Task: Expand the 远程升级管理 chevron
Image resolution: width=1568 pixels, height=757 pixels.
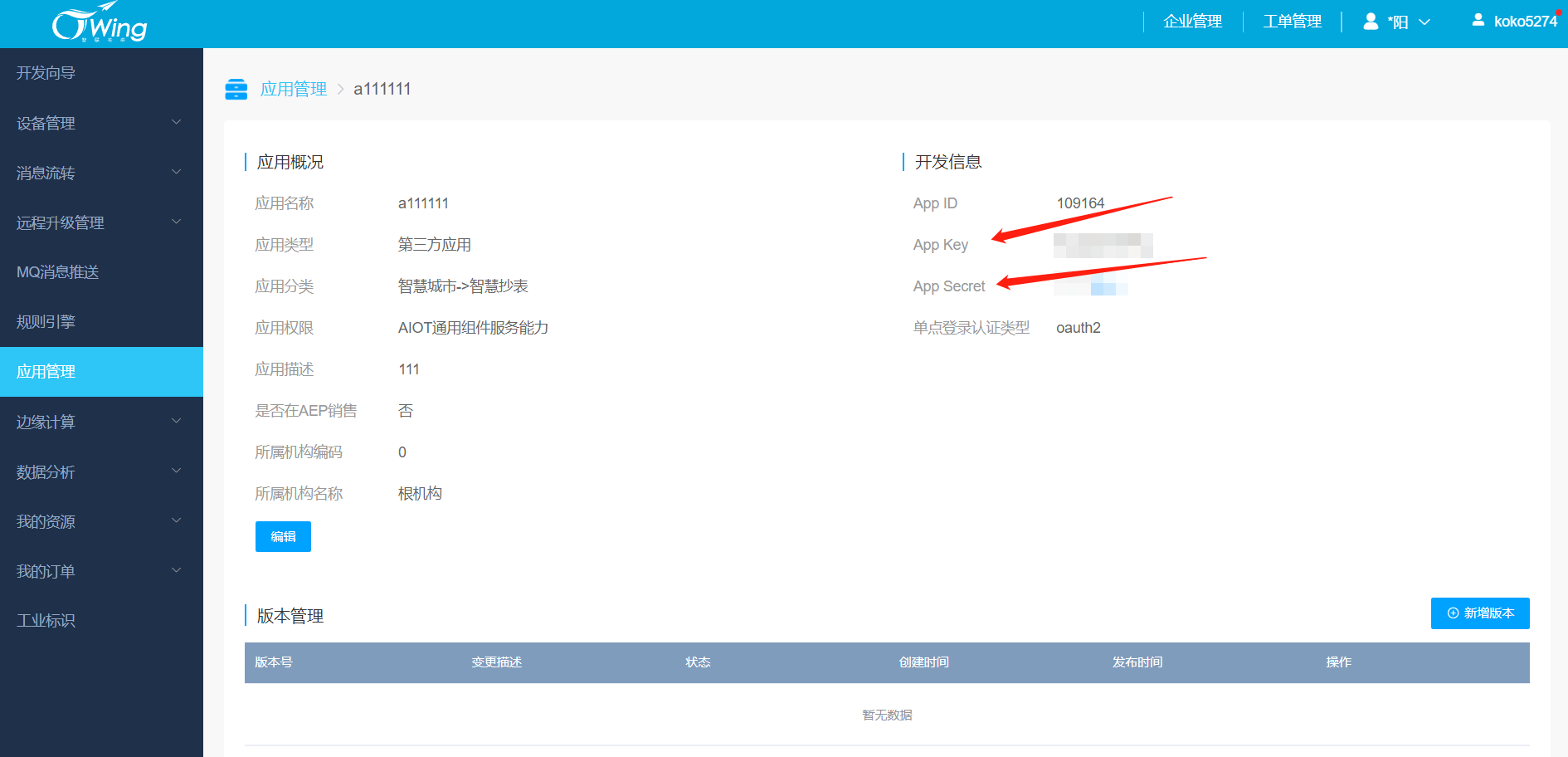Action: [x=176, y=222]
